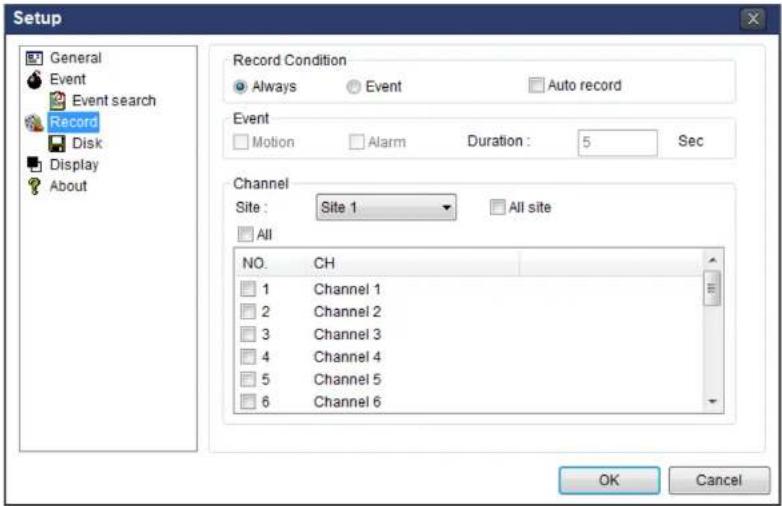Click the Event search icon
Viewport: 782px width, 506px height.
[x=57, y=101]
